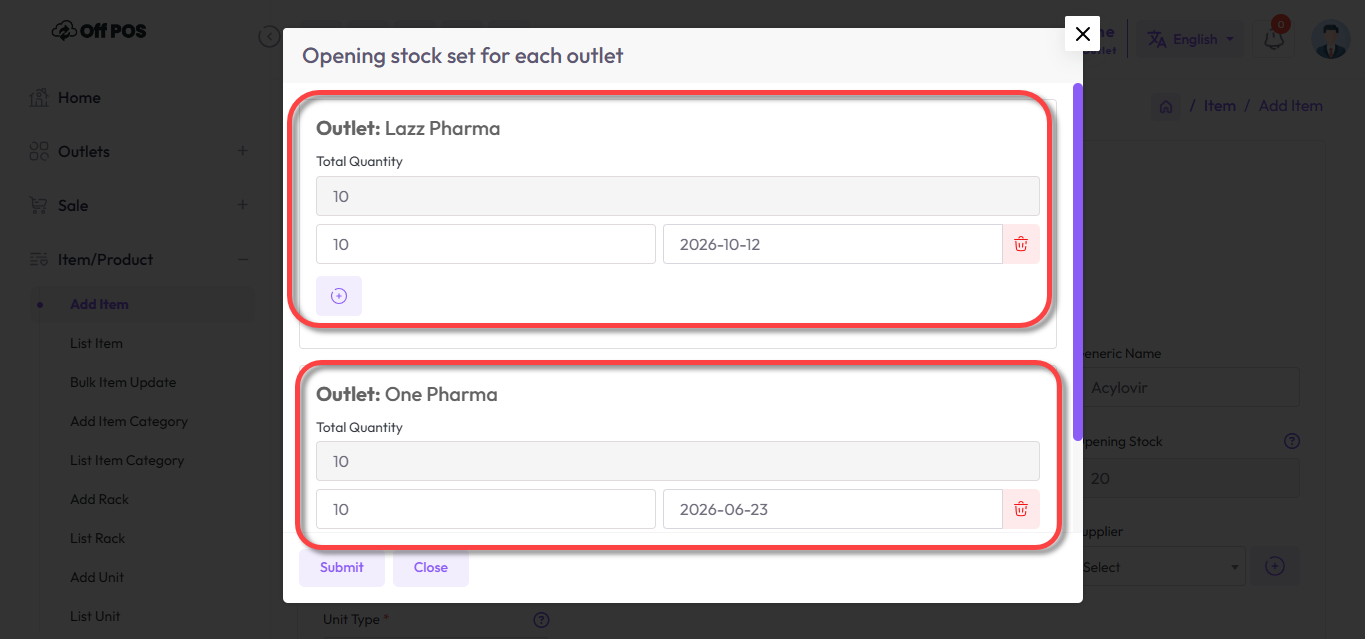This screenshot has width=1365, height=639.
Task: Click the Unit Type help icon
Action: [x=541, y=620]
